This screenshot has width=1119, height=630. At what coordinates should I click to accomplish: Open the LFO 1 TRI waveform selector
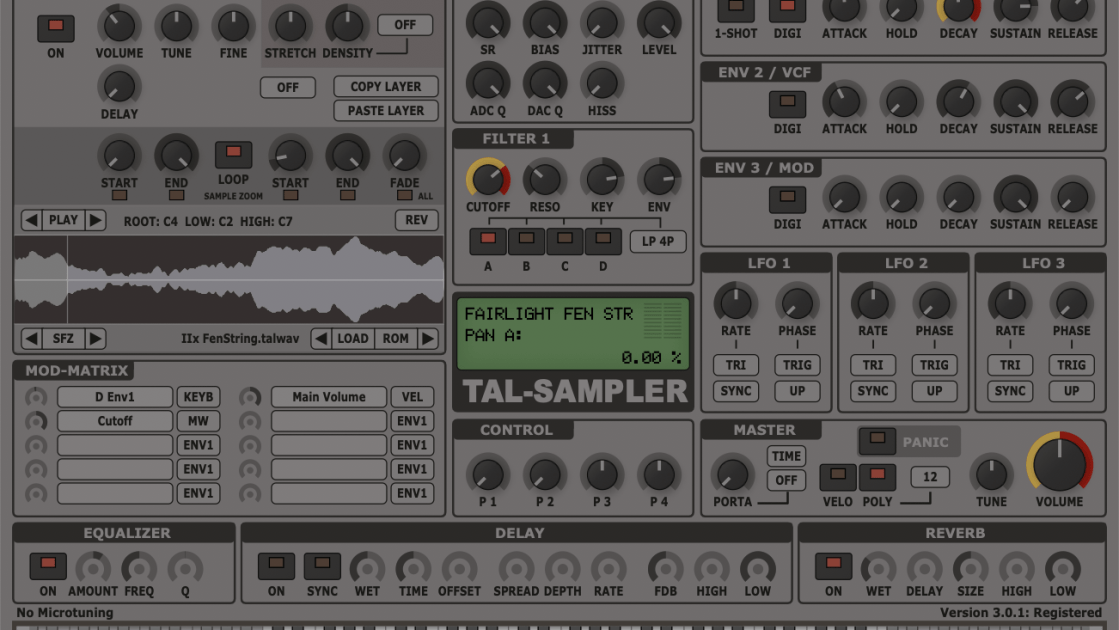tap(736, 365)
